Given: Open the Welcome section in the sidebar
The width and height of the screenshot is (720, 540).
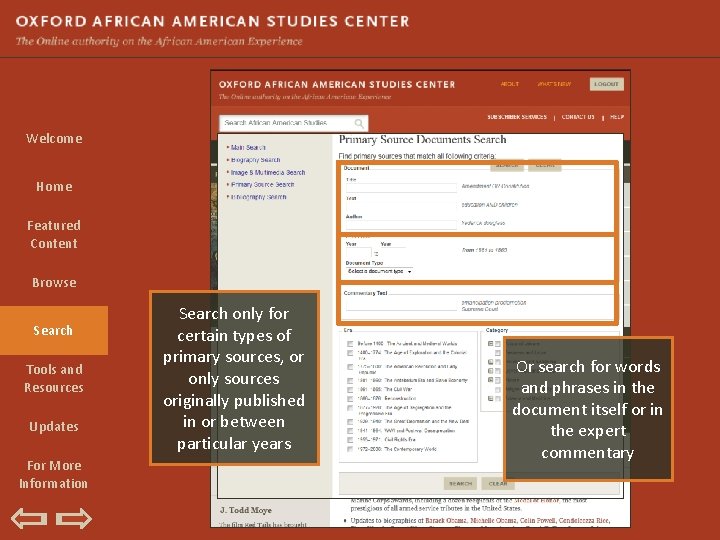Looking at the screenshot, I should point(54,138).
